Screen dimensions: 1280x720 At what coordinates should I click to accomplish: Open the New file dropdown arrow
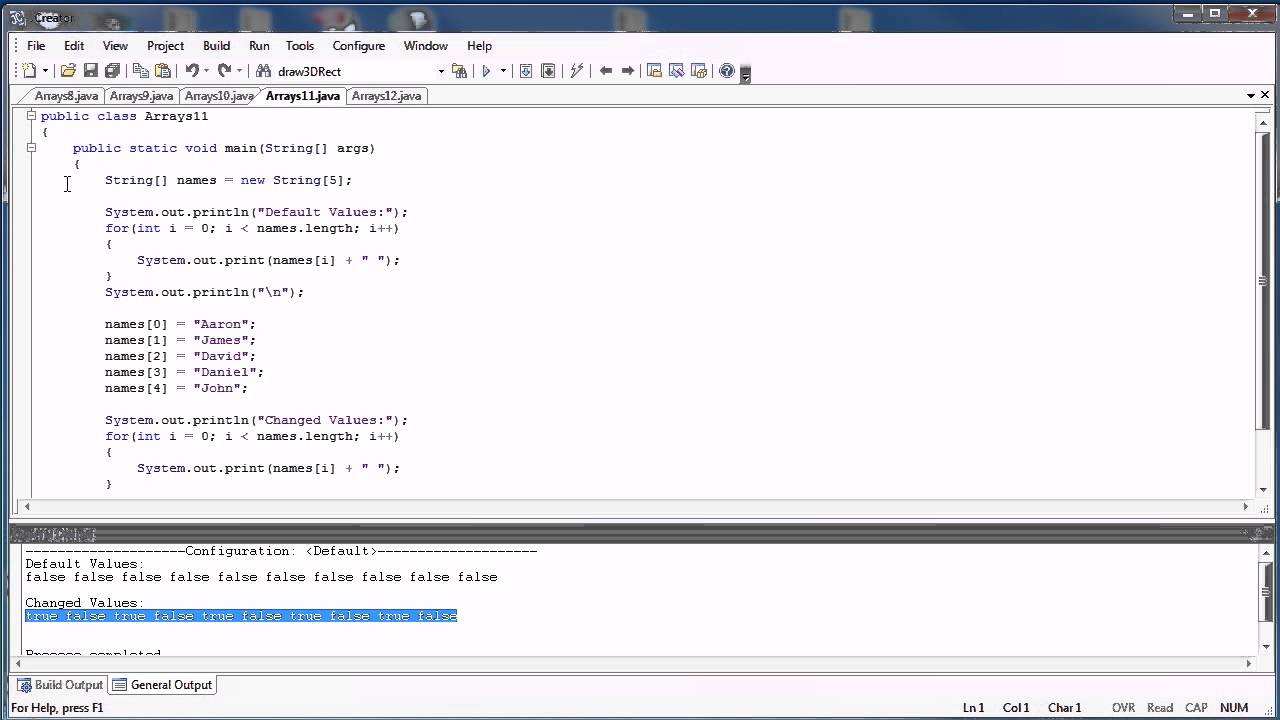tap(45, 71)
